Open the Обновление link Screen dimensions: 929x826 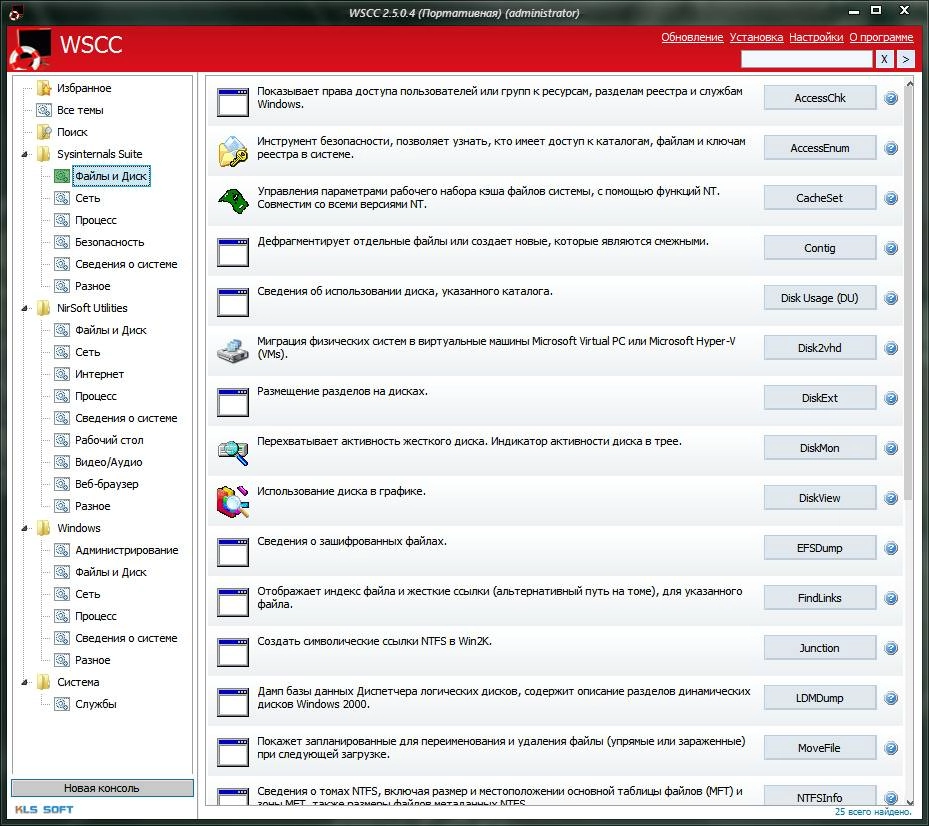[x=692, y=37]
